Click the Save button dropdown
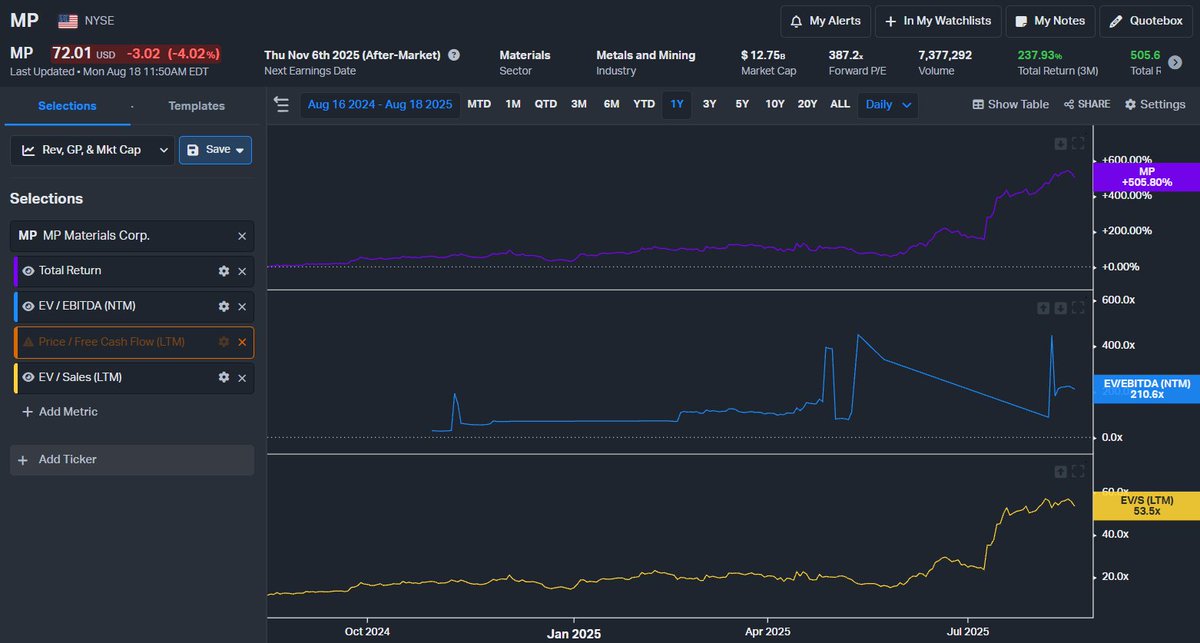This screenshot has width=1200, height=643. point(215,150)
